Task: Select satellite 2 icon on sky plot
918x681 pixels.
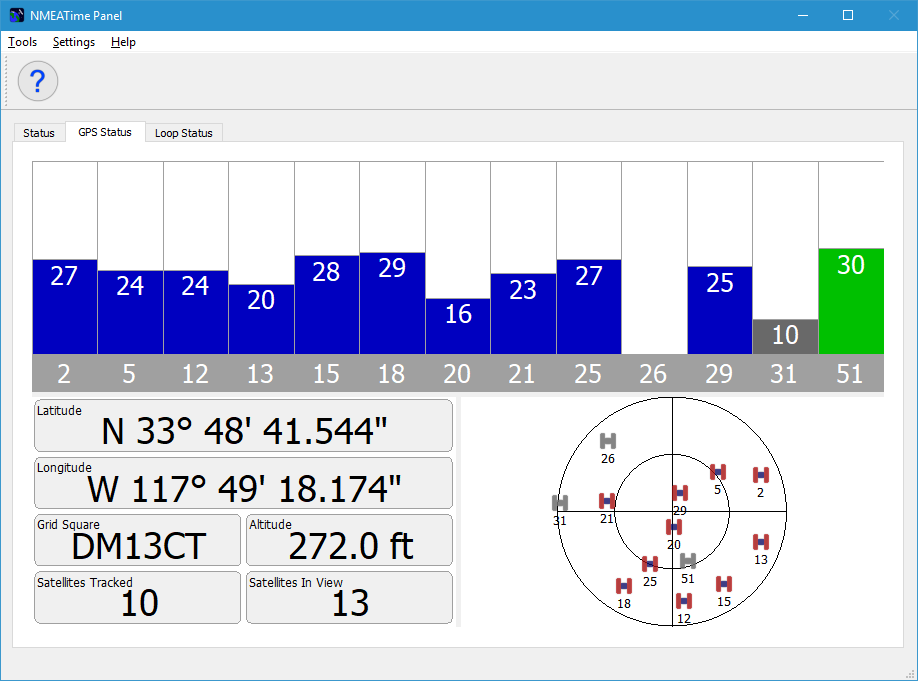Action: tap(761, 475)
